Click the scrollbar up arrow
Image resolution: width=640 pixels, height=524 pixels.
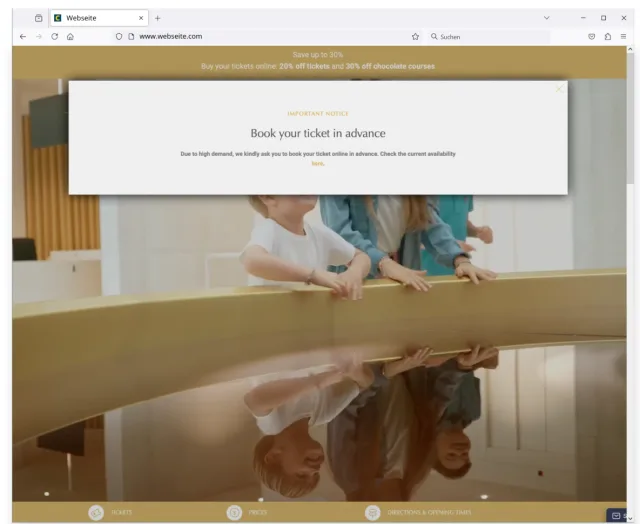point(631,49)
